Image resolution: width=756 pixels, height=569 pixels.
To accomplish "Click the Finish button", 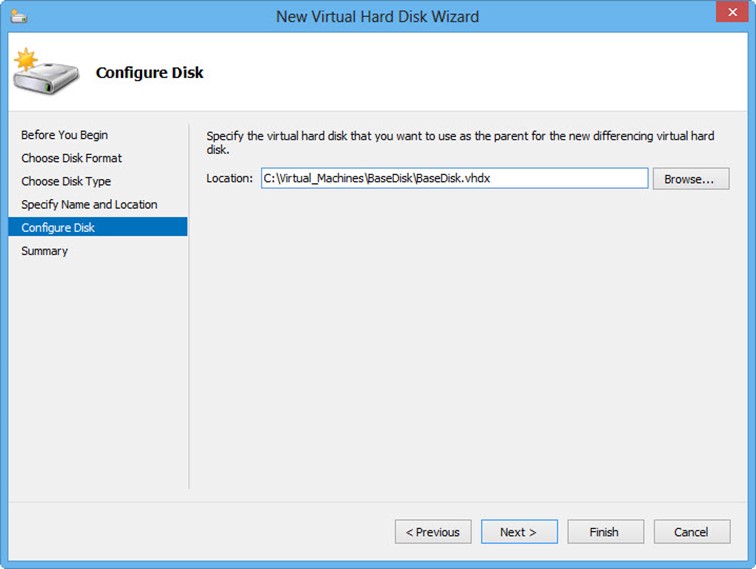I will (604, 532).
